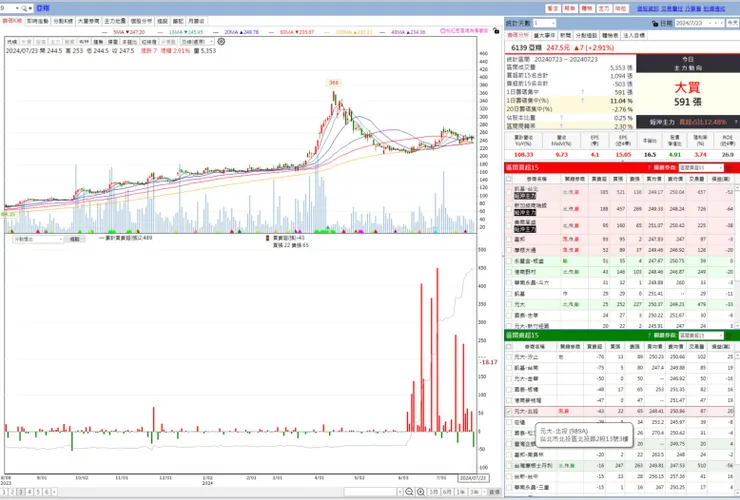
Task: Open help icon beside 佔股本比重
Action: (x=561, y=118)
